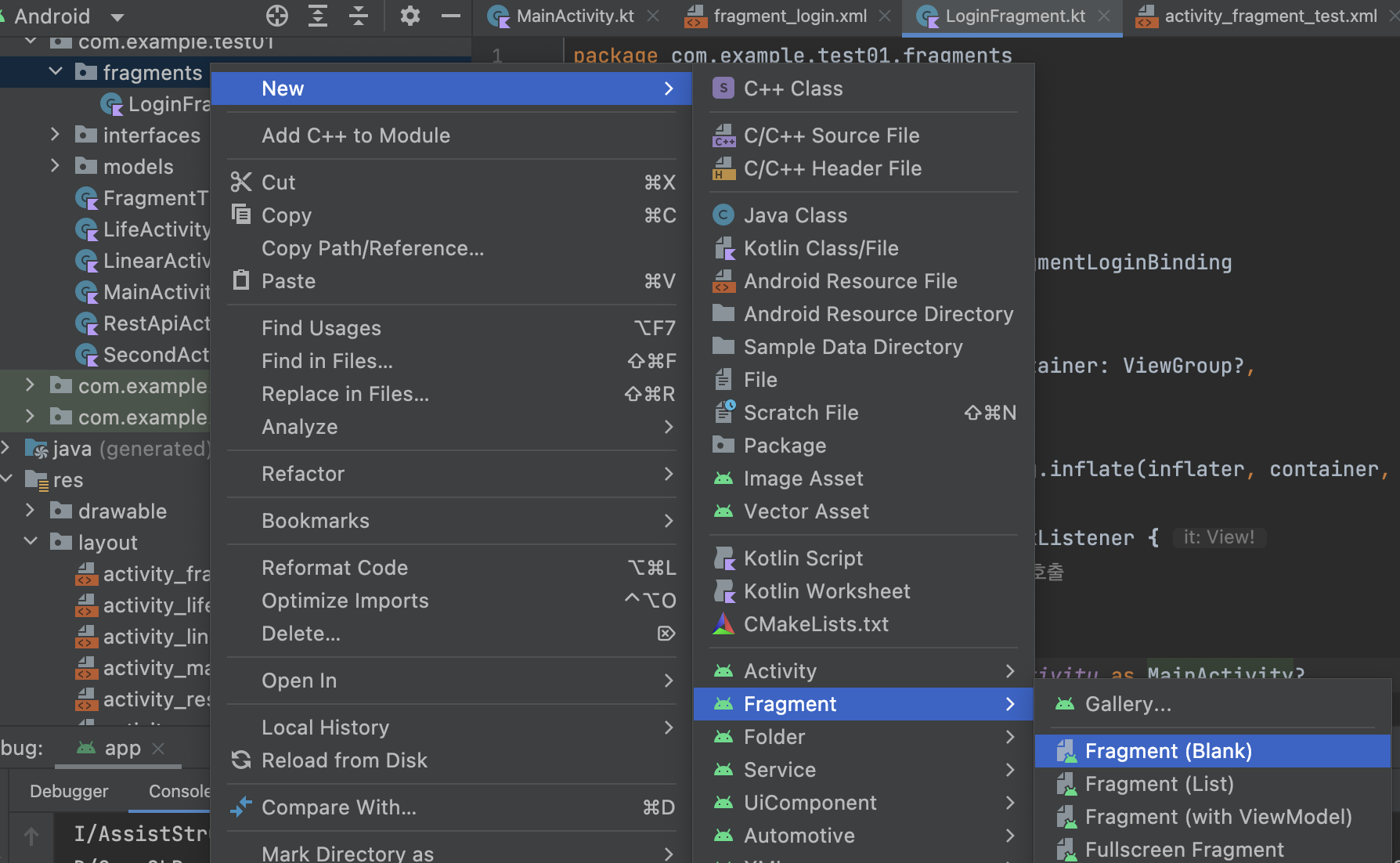
Task: Click the CMakeLists.txt icon
Action: (723, 623)
